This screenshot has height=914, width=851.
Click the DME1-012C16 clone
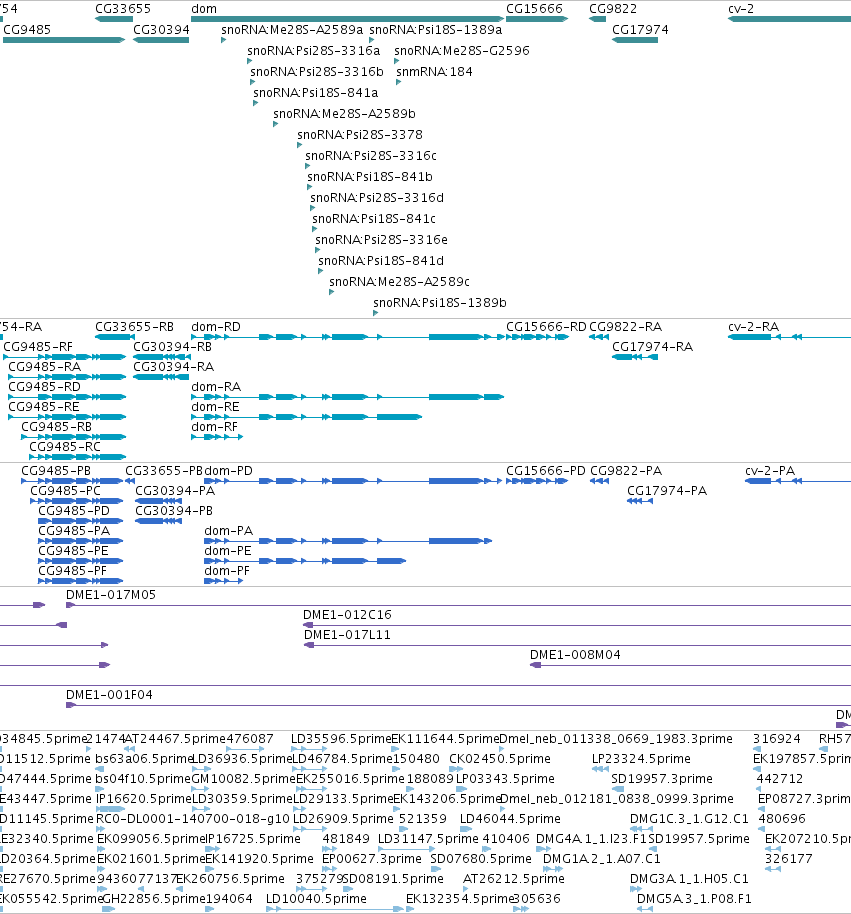coord(577,625)
